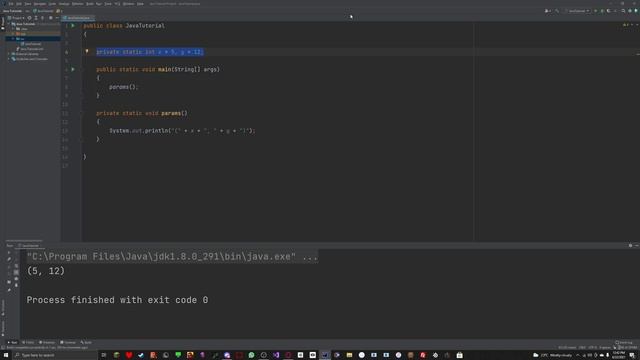Run class from gutter arrow beside JavaTutorial declaration

(x=73, y=25)
